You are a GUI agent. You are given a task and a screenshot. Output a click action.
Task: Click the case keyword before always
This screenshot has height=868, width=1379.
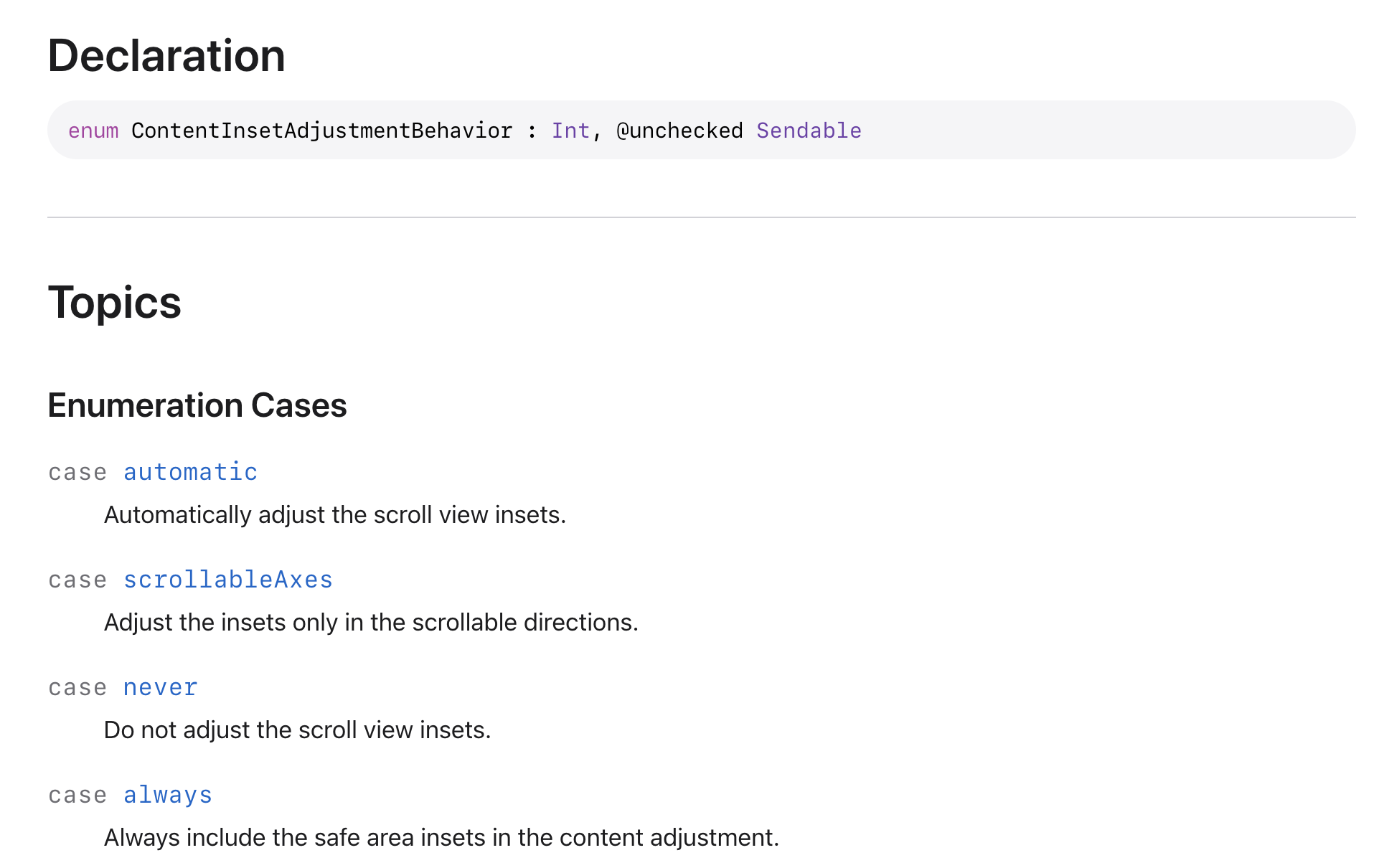click(77, 796)
